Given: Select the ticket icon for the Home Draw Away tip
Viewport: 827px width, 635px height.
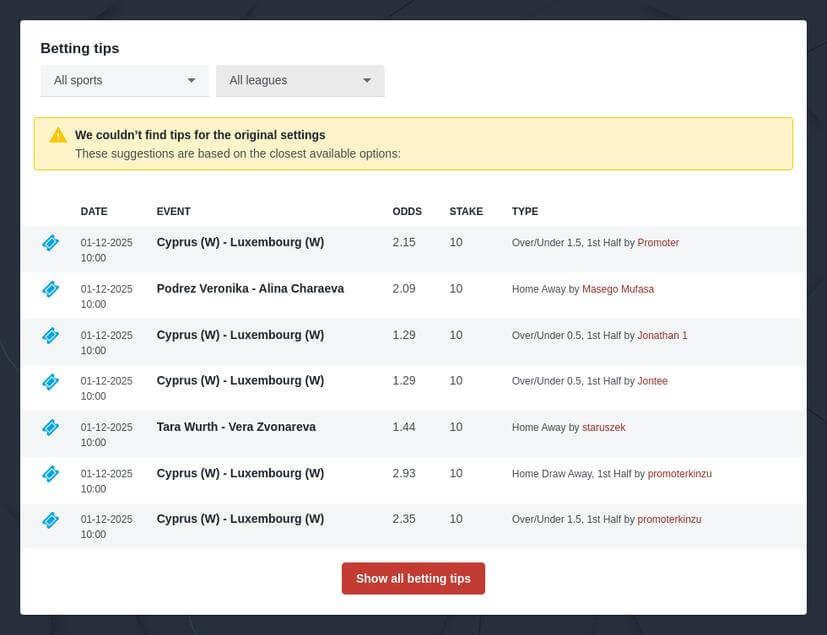Looking at the screenshot, I should (50, 473).
